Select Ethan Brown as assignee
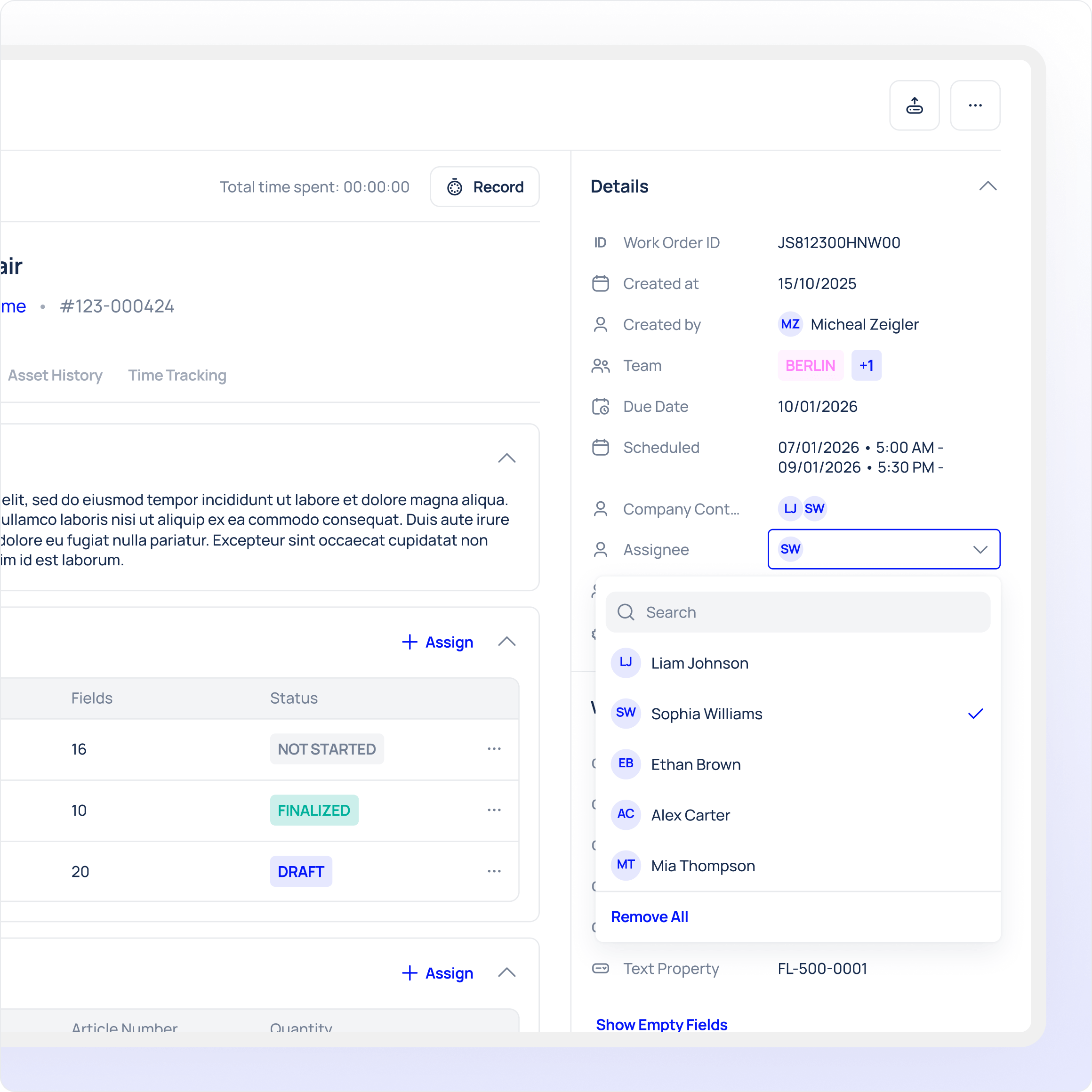 point(695,764)
